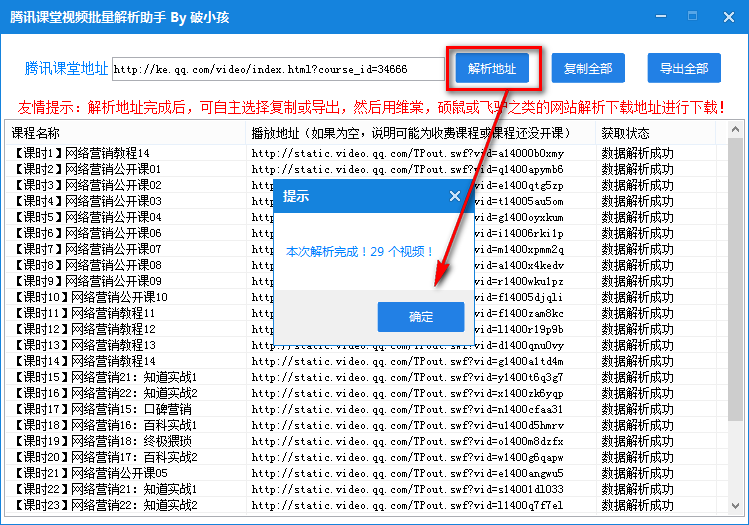749x525 pixels.
Task: Click URL ending vid=l1400q7f7el
Action: tap(407, 505)
